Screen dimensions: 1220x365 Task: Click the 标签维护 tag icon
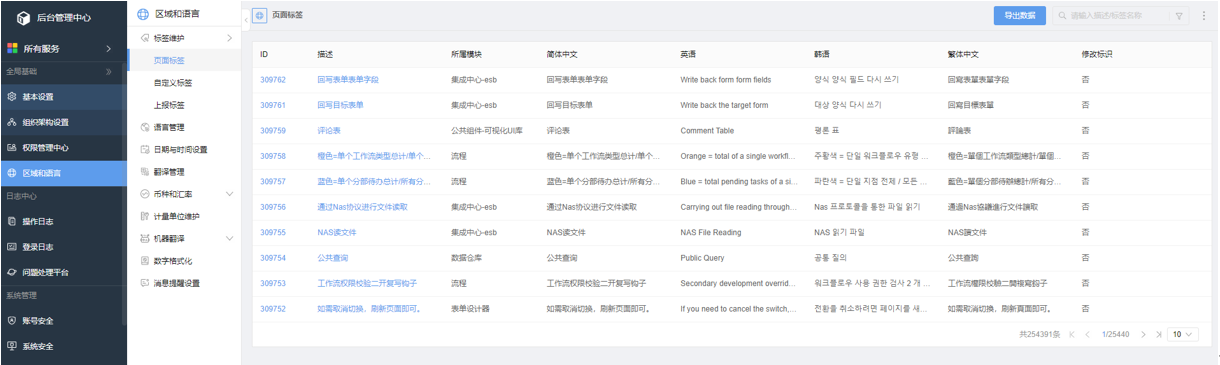coord(144,38)
